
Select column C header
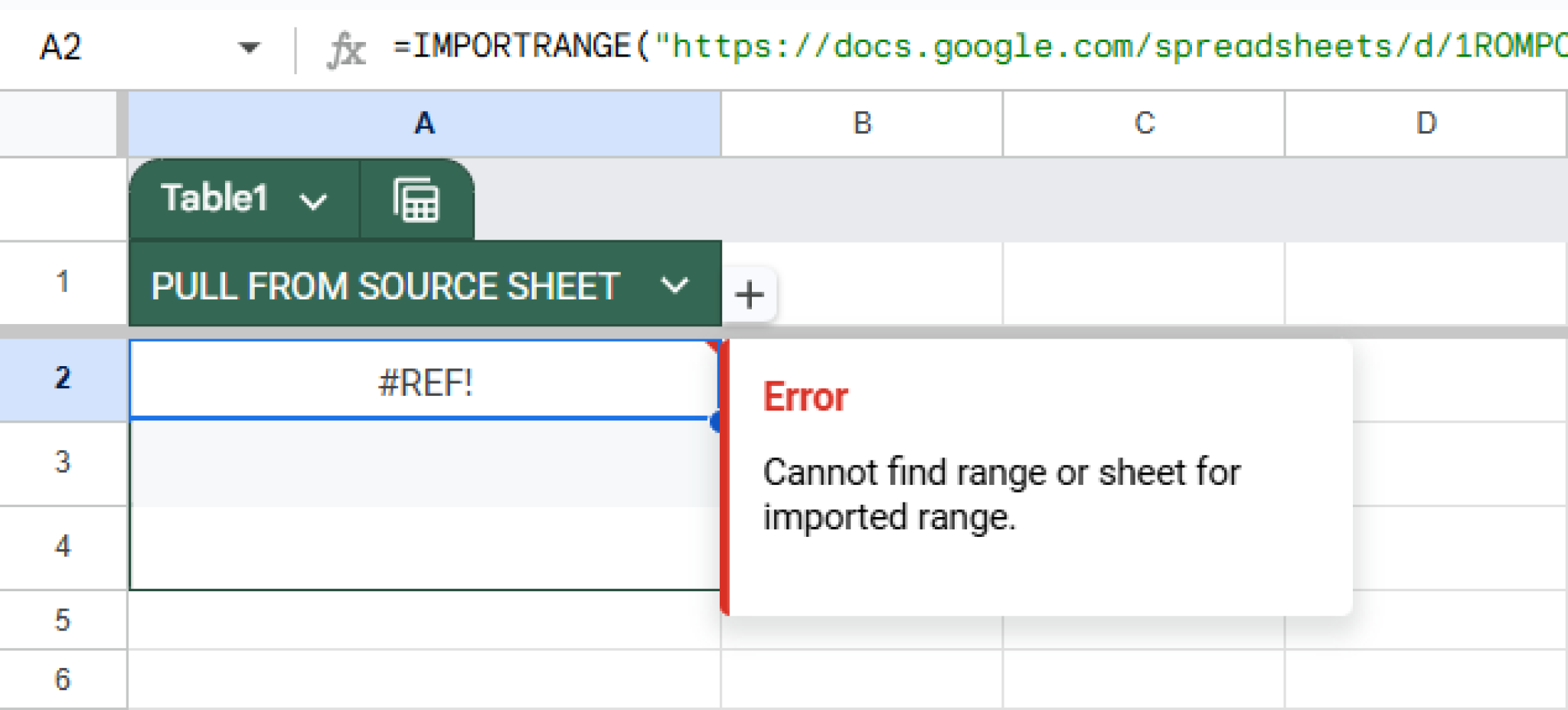[1144, 123]
